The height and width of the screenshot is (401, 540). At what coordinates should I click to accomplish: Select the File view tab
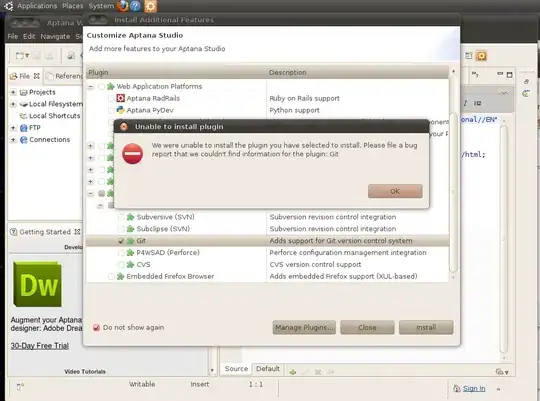[24, 76]
